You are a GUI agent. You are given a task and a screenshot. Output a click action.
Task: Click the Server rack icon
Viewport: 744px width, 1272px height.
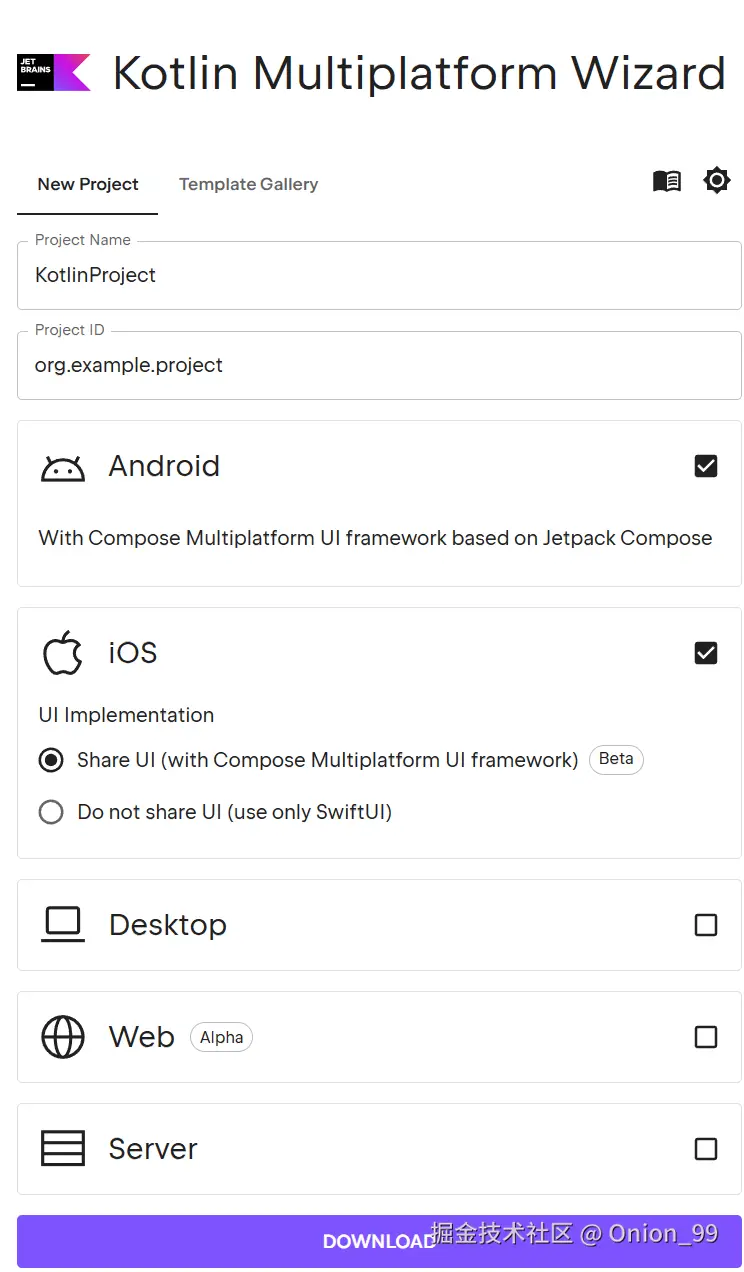(x=63, y=1149)
